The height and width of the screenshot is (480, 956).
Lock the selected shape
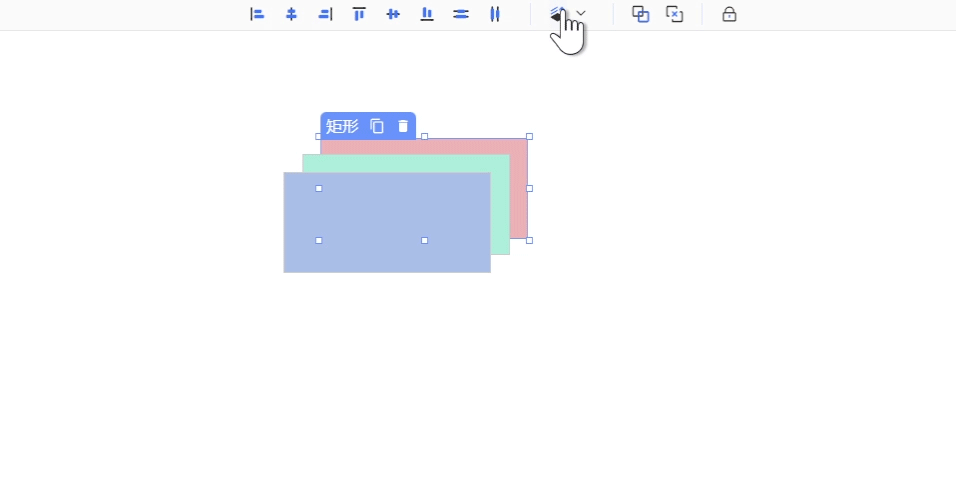729,14
